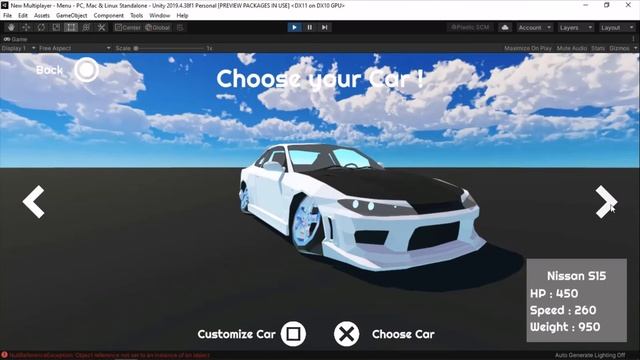Click the Speed : 260 stat
640x360 pixels.
pyautogui.click(x=563, y=310)
